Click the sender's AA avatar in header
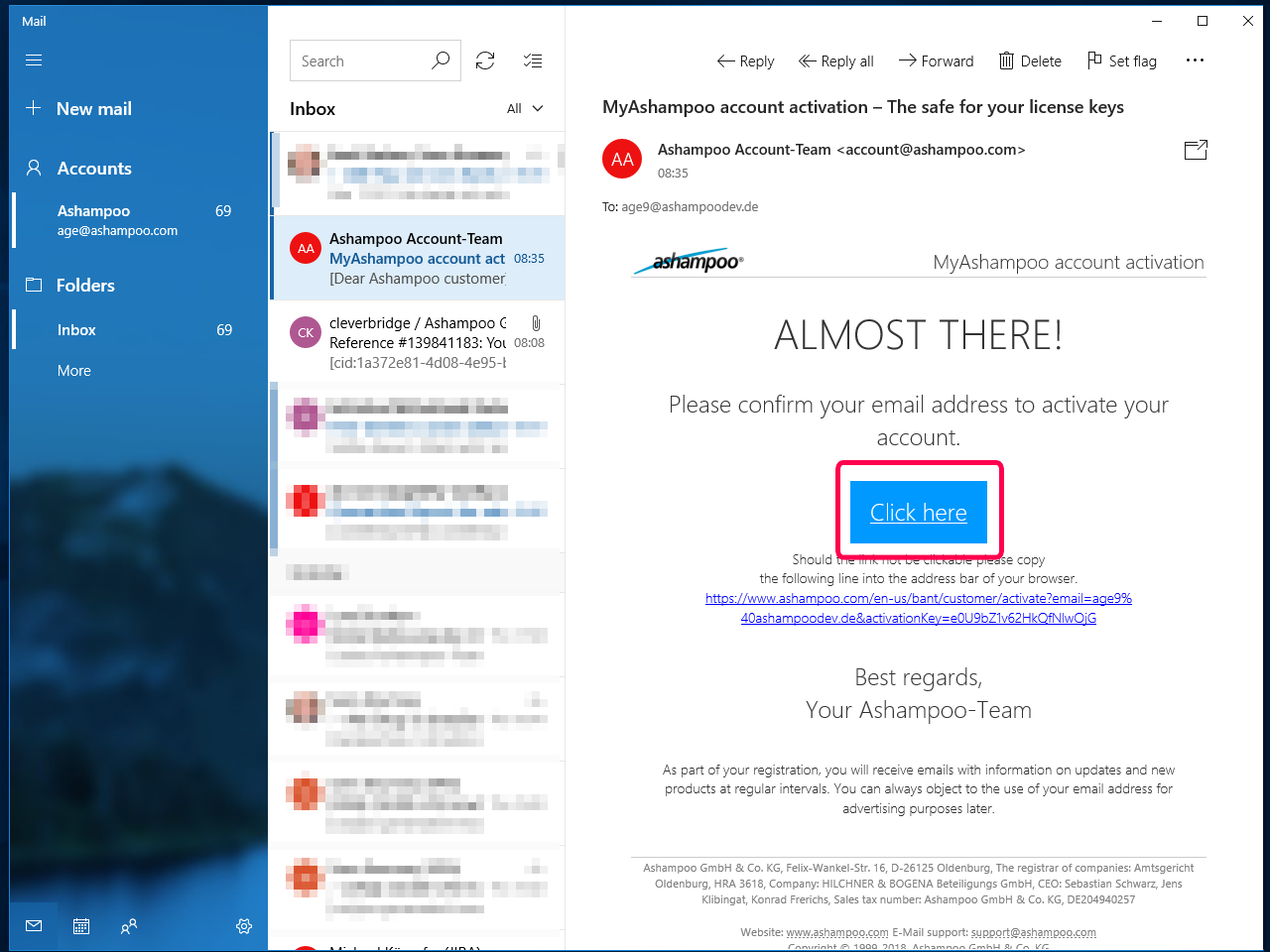Screen dimensions: 1270x952 click(x=622, y=159)
